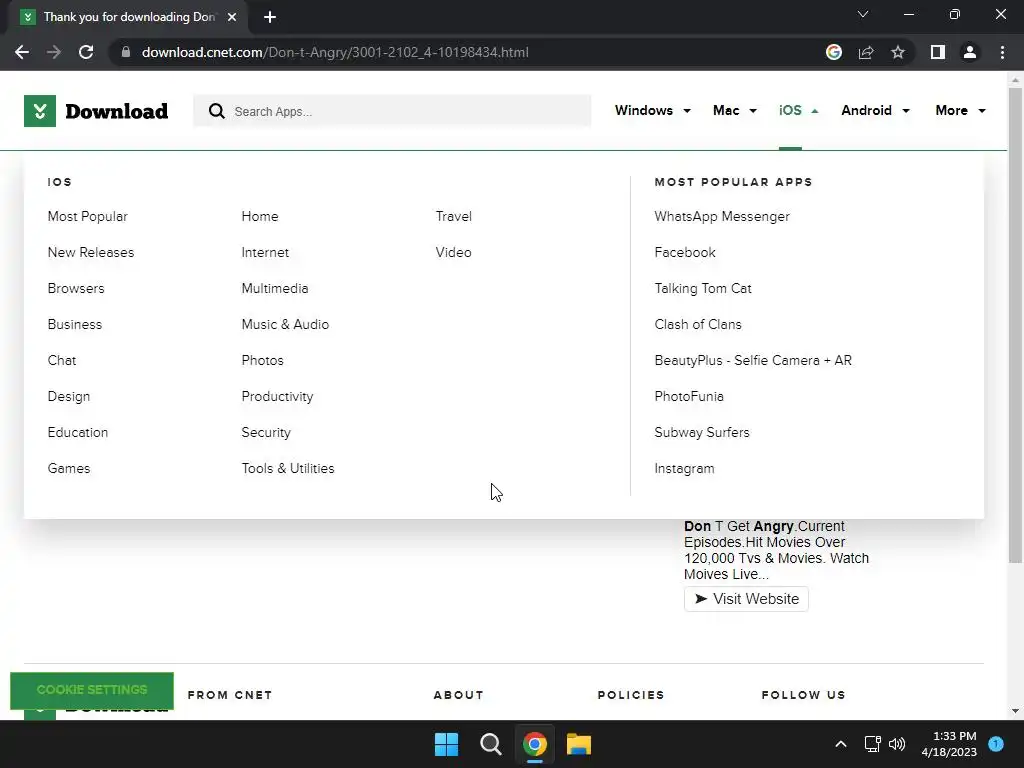Open Productivity category
This screenshot has width=1024, height=768.
click(x=278, y=396)
